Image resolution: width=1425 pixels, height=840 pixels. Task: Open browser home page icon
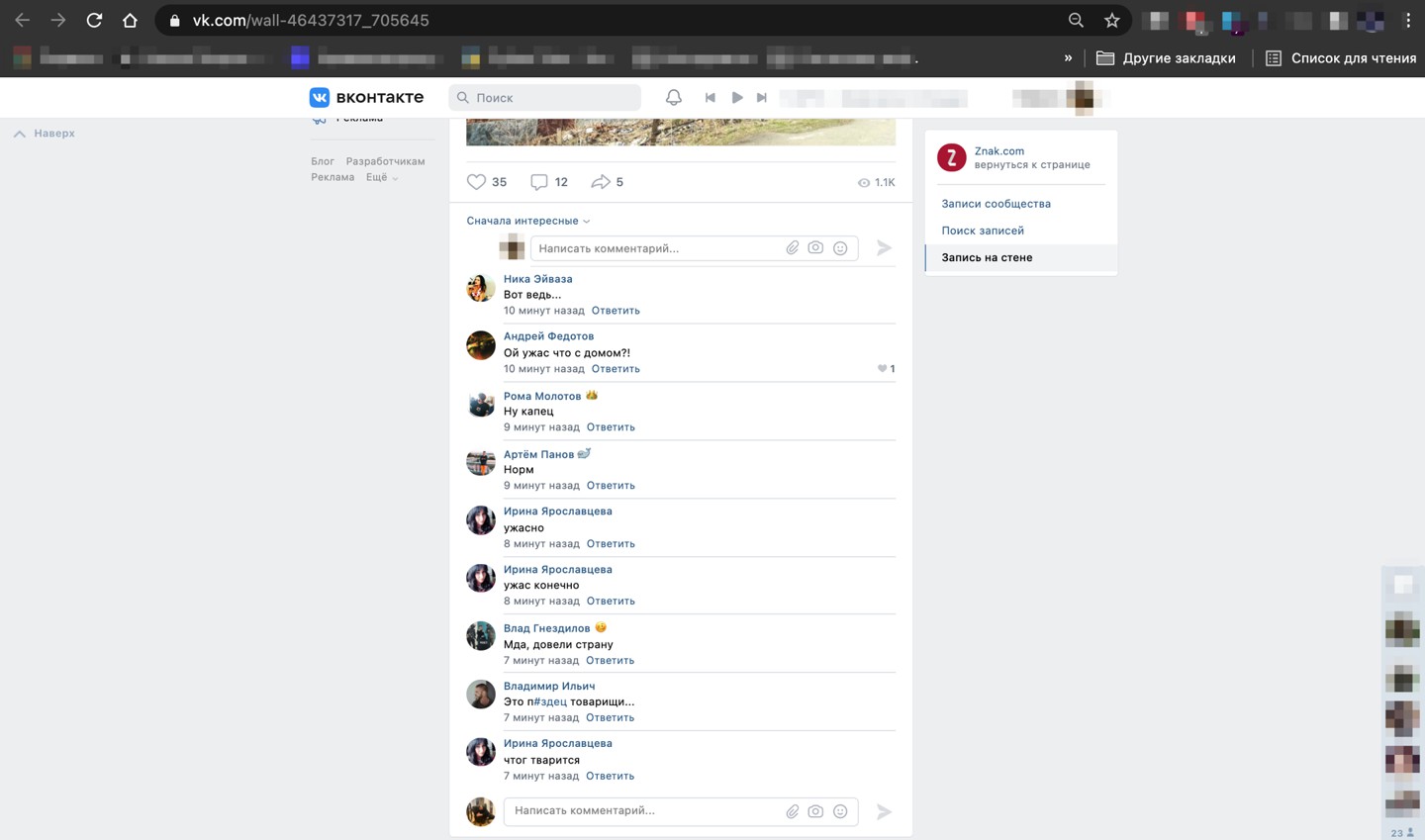(130, 20)
